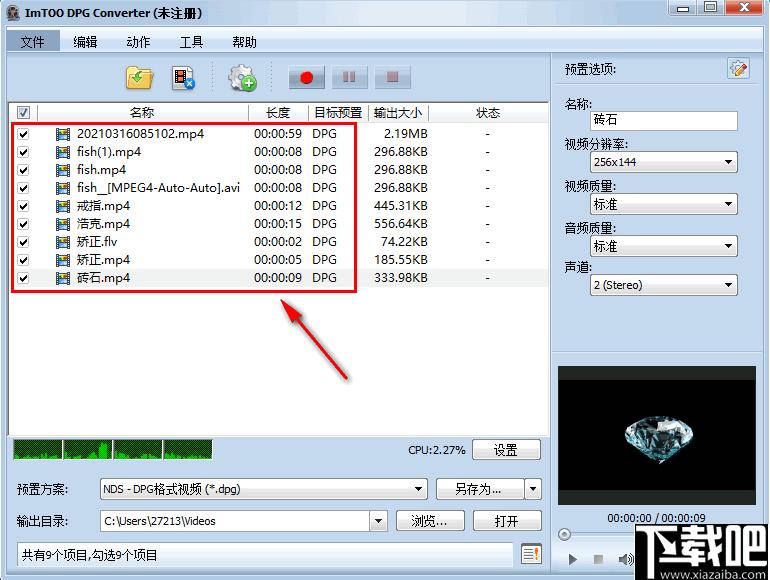The image size is (770, 580).
Task: Click icon of fish_[MPEG4-Auto-Auto].avi
Action: (63, 188)
